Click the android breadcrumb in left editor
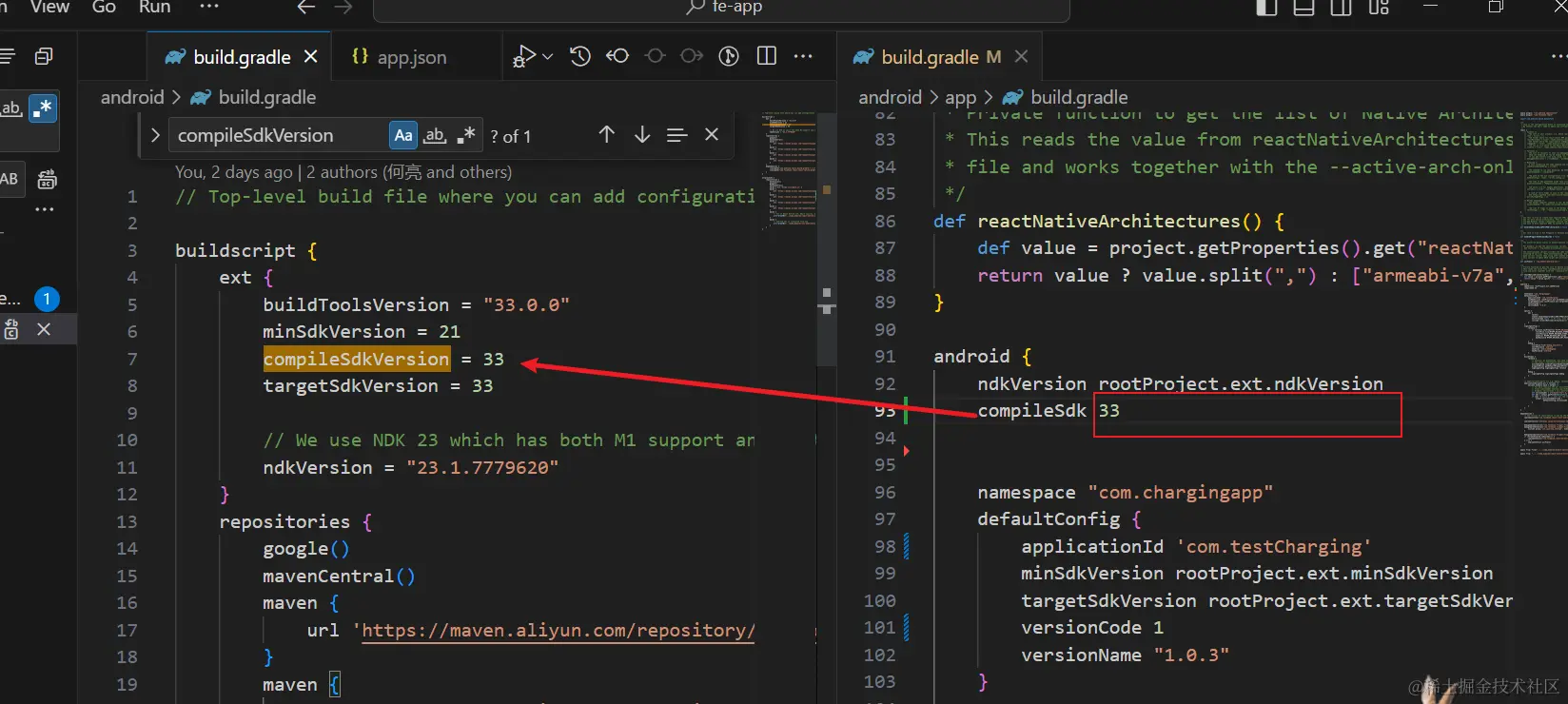This screenshot has width=1568, height=704. tap(132, 97)
